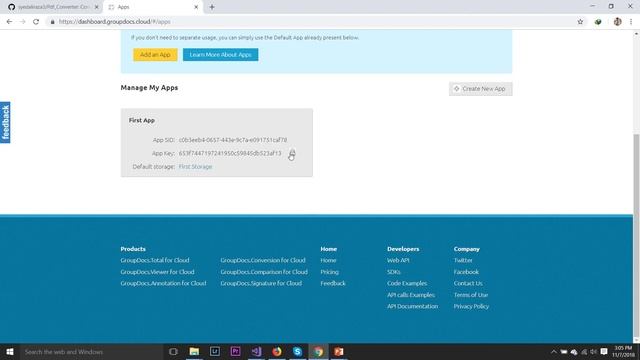This screenshot has height=360, width=640.
Task: Open Contact Us link
Action: [468, 283]
